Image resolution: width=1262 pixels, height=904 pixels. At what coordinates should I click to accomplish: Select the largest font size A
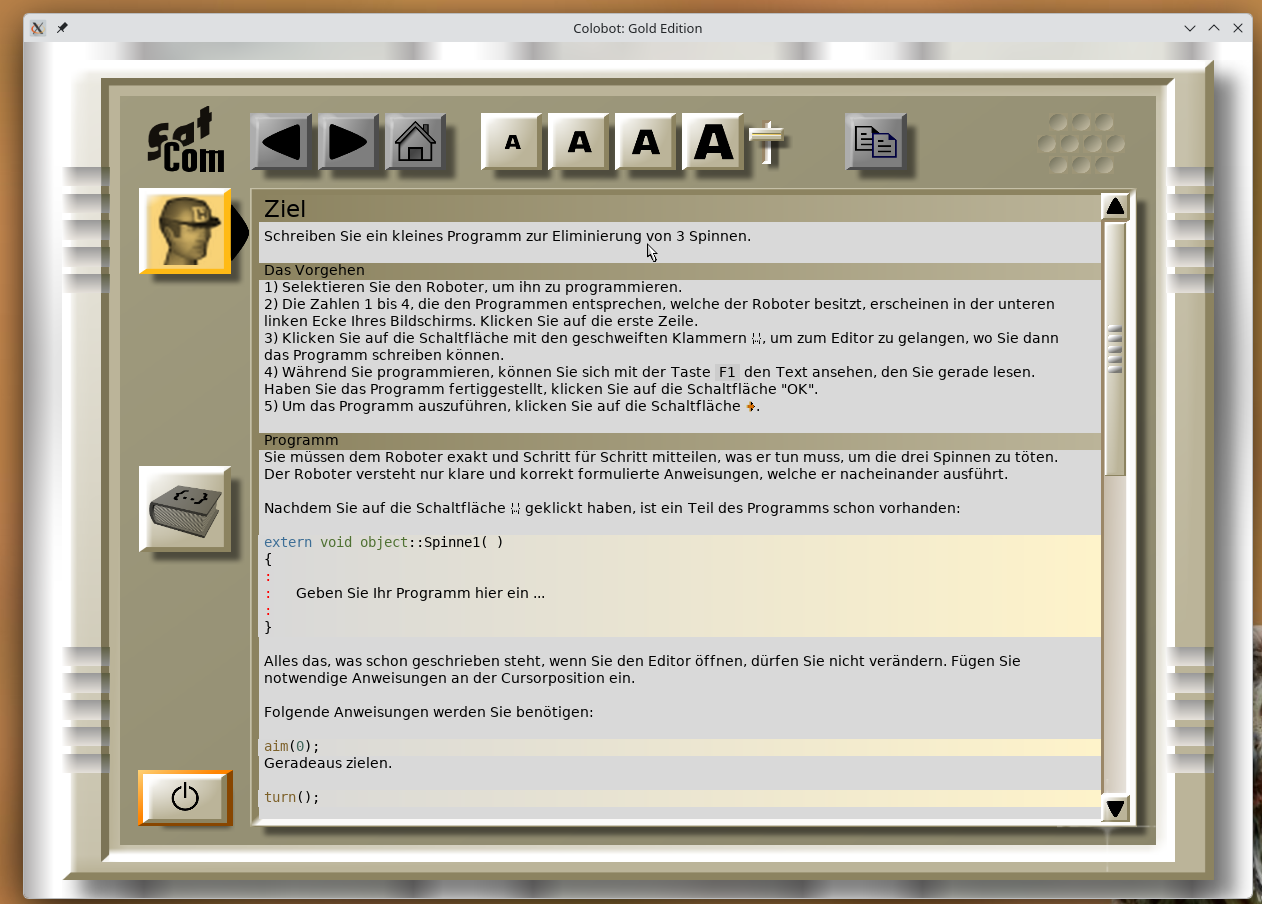coord(713,142)
